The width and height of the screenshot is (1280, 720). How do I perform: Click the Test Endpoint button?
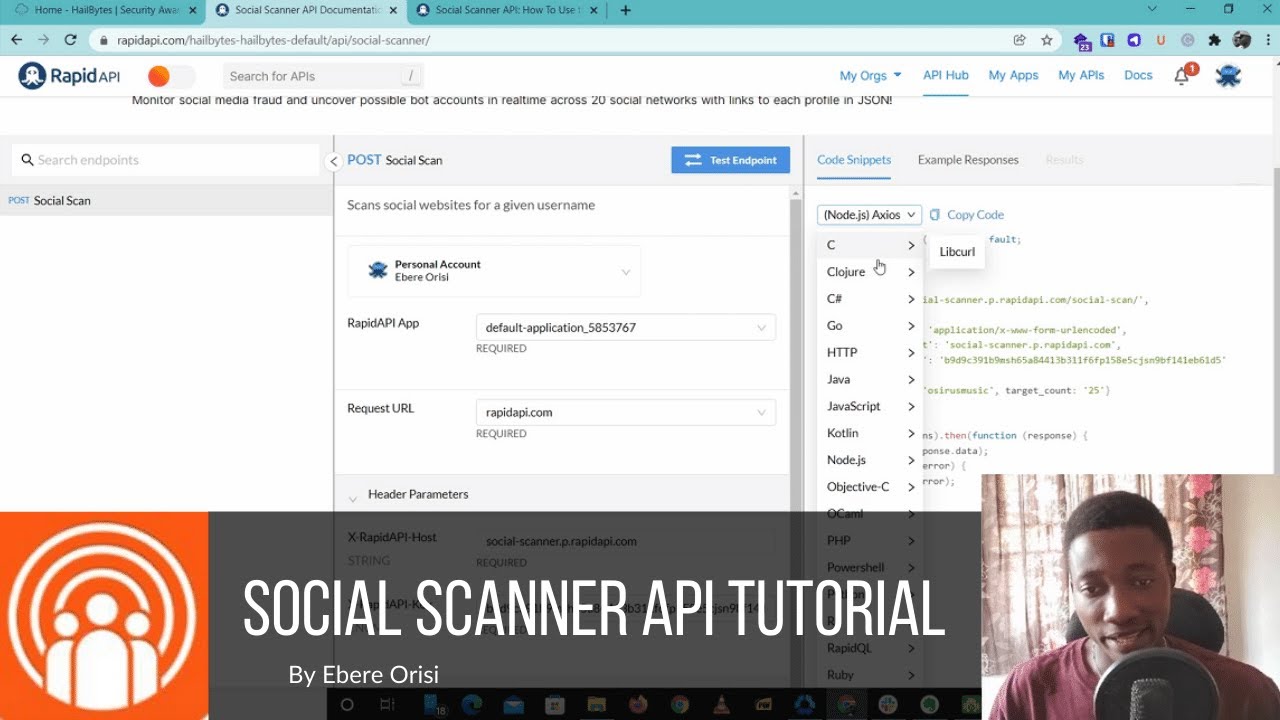coord(730,160)
